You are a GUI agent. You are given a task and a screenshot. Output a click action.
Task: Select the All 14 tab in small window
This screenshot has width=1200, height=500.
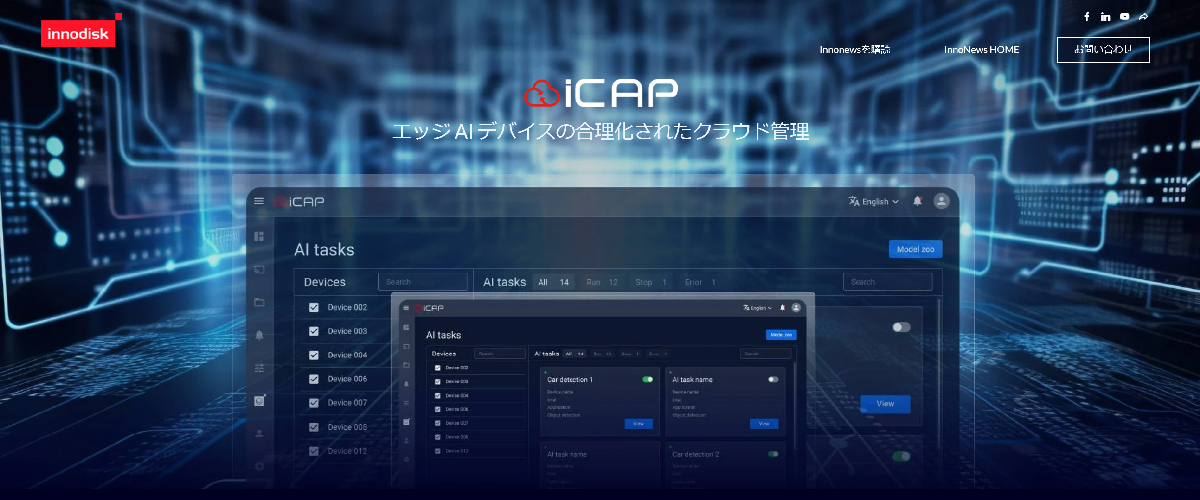pos(574,353)
